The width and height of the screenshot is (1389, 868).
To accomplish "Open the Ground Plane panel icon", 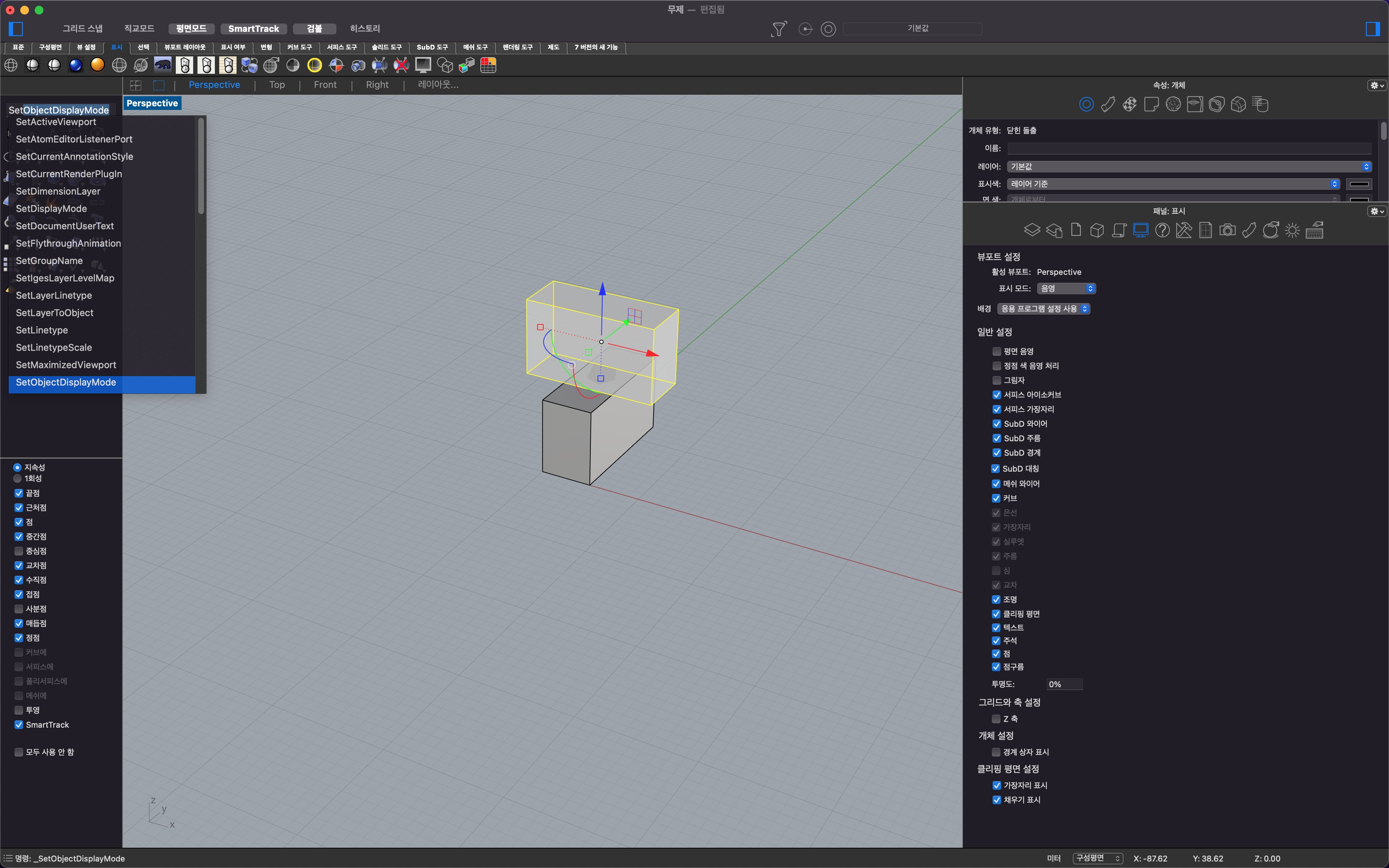I will click(1314, 230).
